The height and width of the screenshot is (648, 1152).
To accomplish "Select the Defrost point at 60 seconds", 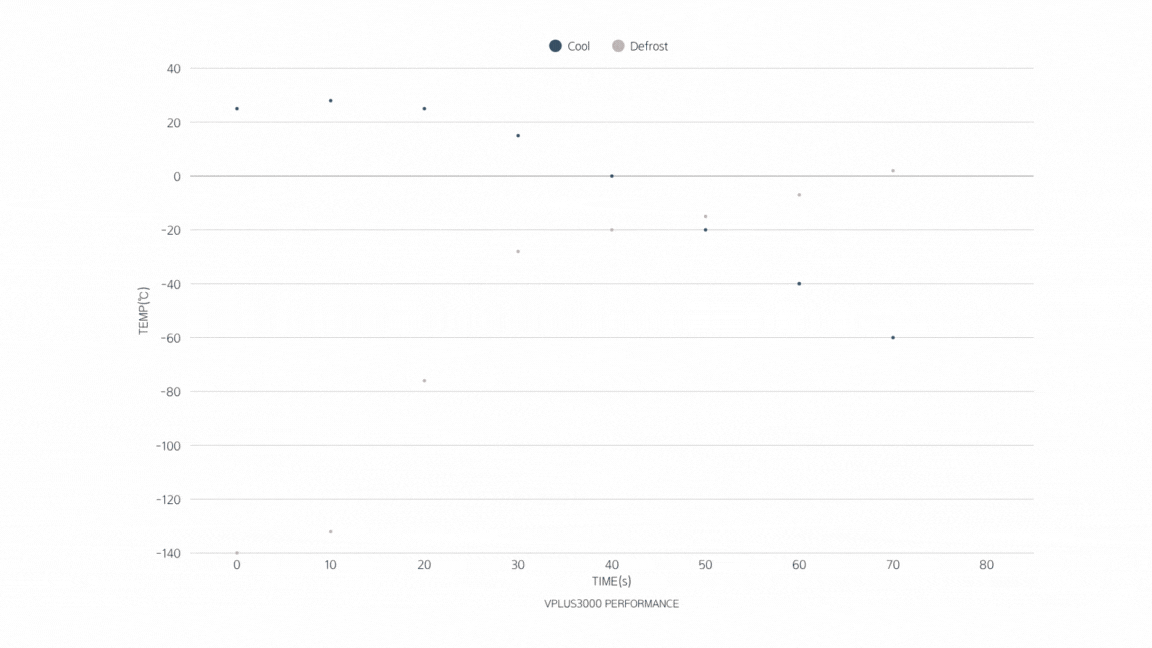I will [x=799, y=195].
